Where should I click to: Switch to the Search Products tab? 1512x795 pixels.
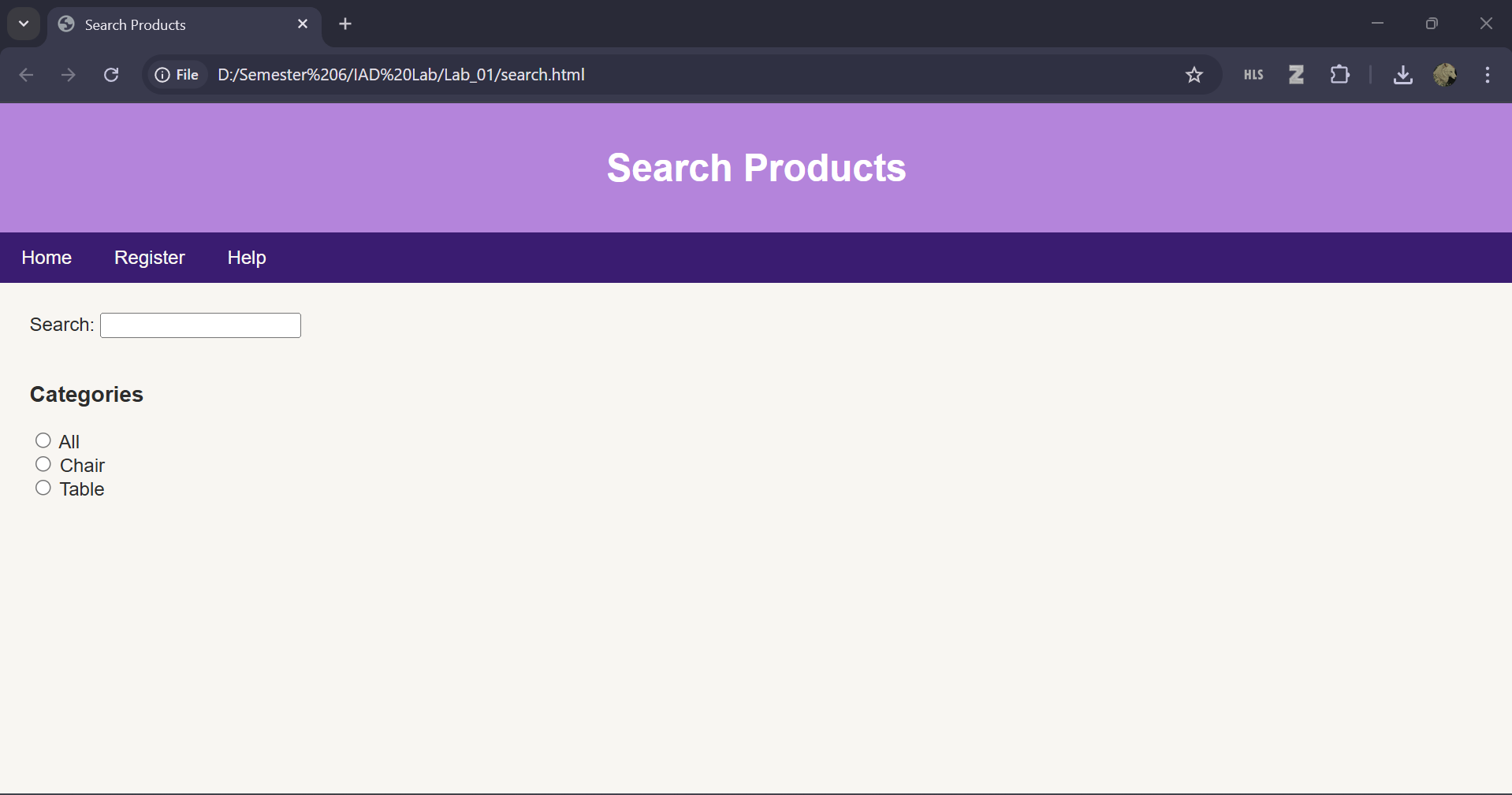[158, 24]
